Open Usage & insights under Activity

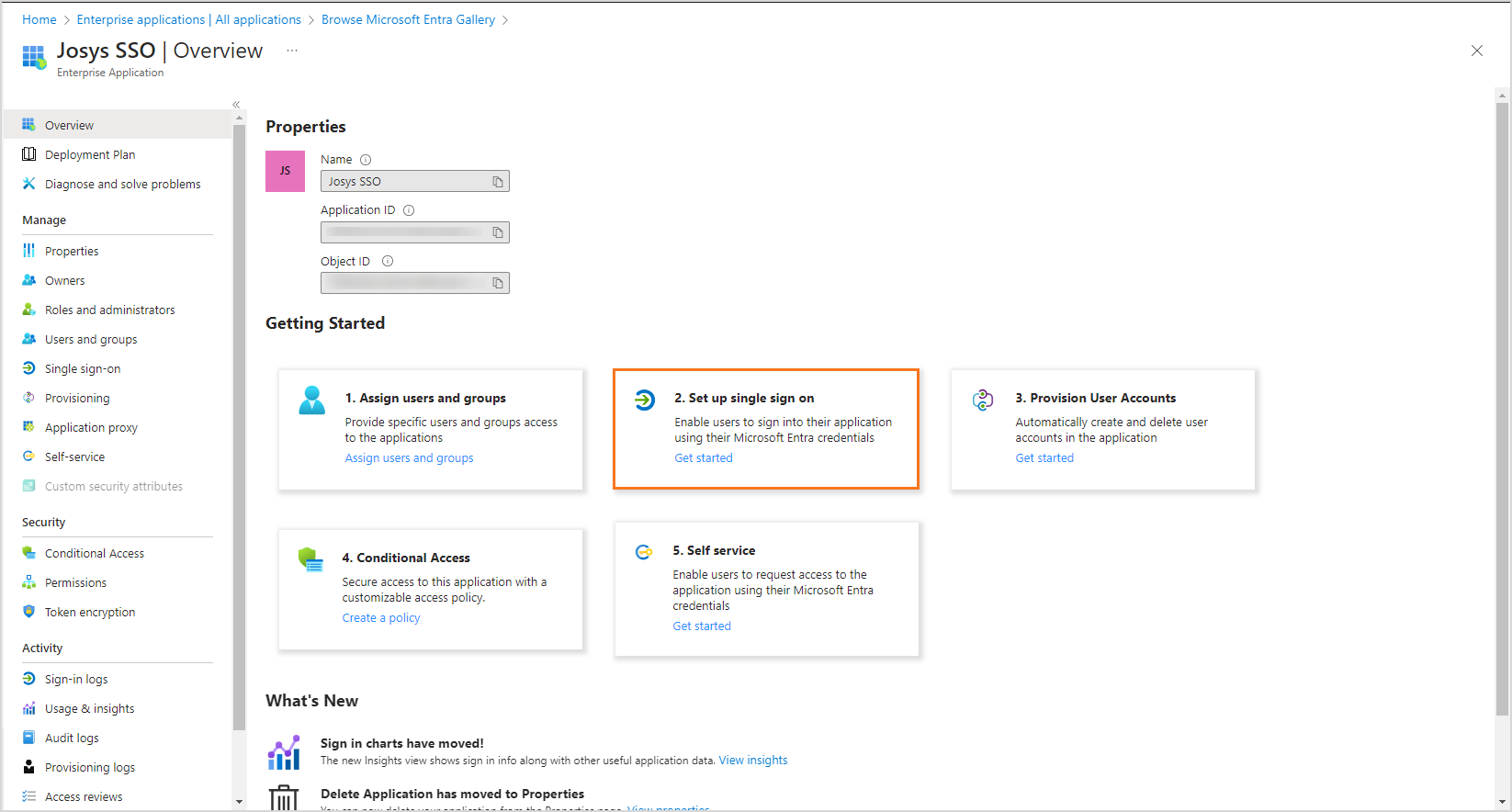118,708
